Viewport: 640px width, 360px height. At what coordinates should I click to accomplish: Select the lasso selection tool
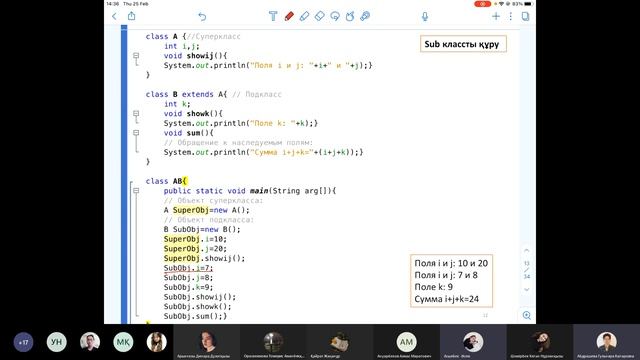coord(335,16)
